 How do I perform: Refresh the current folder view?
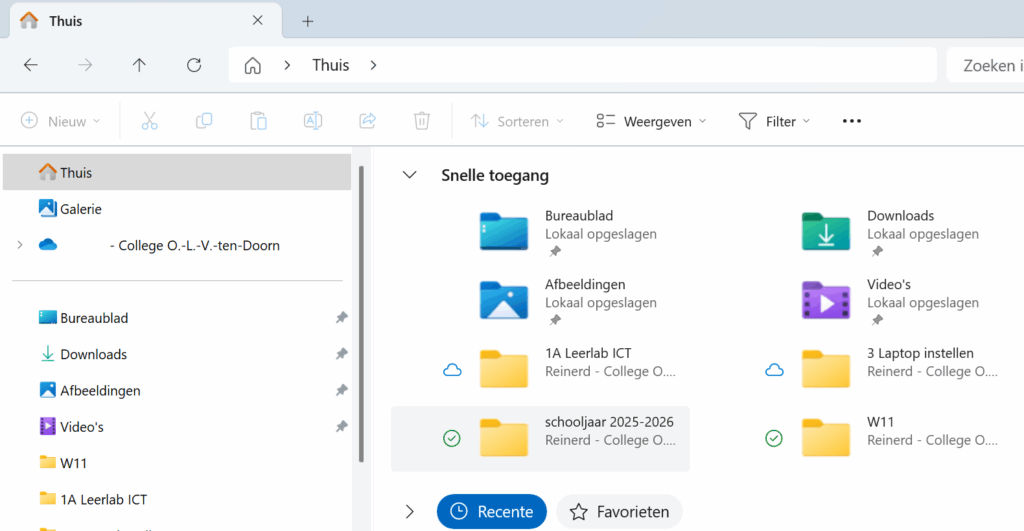pyautogui.click(x=194, y=65)
